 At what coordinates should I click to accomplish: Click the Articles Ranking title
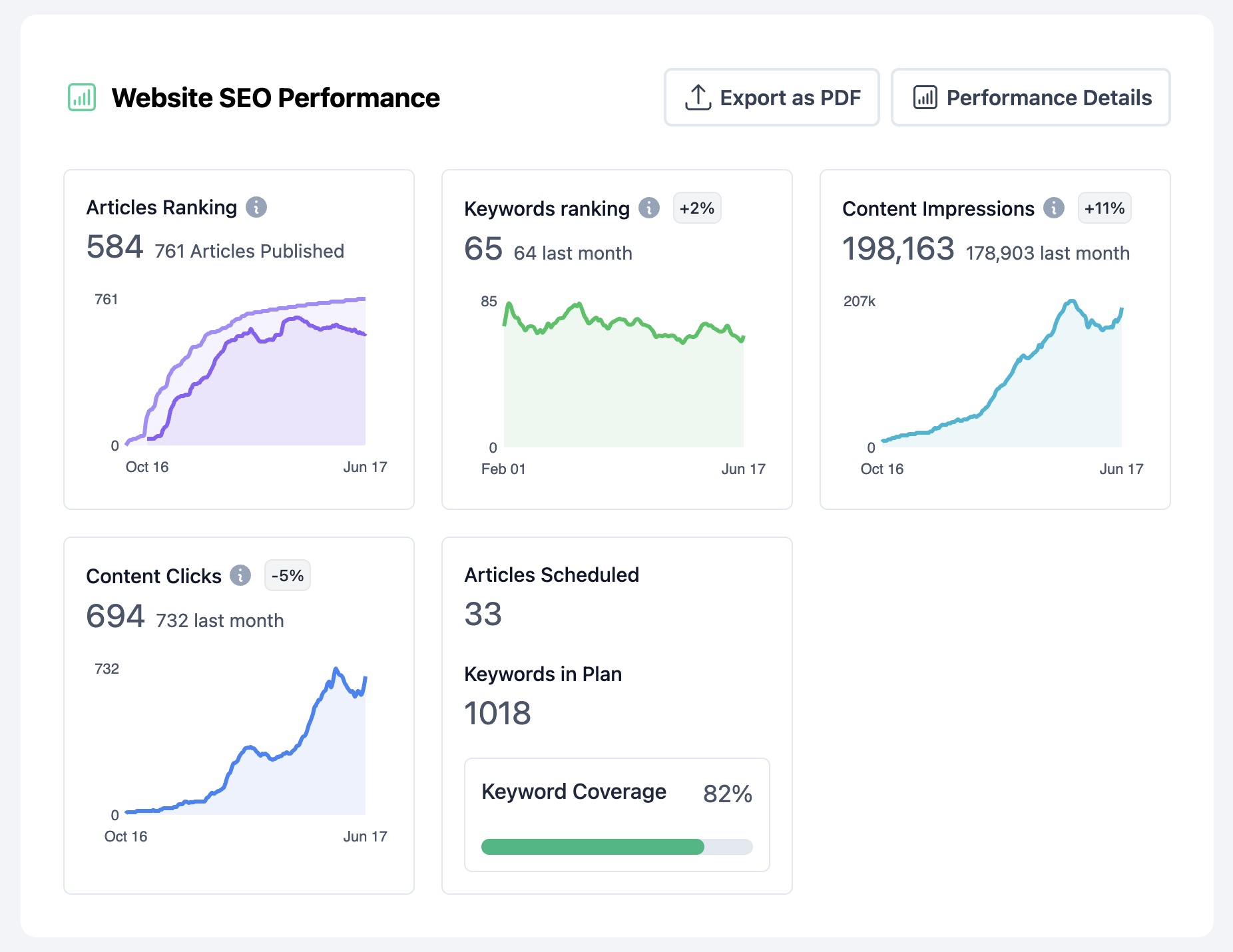click(162, 207)
